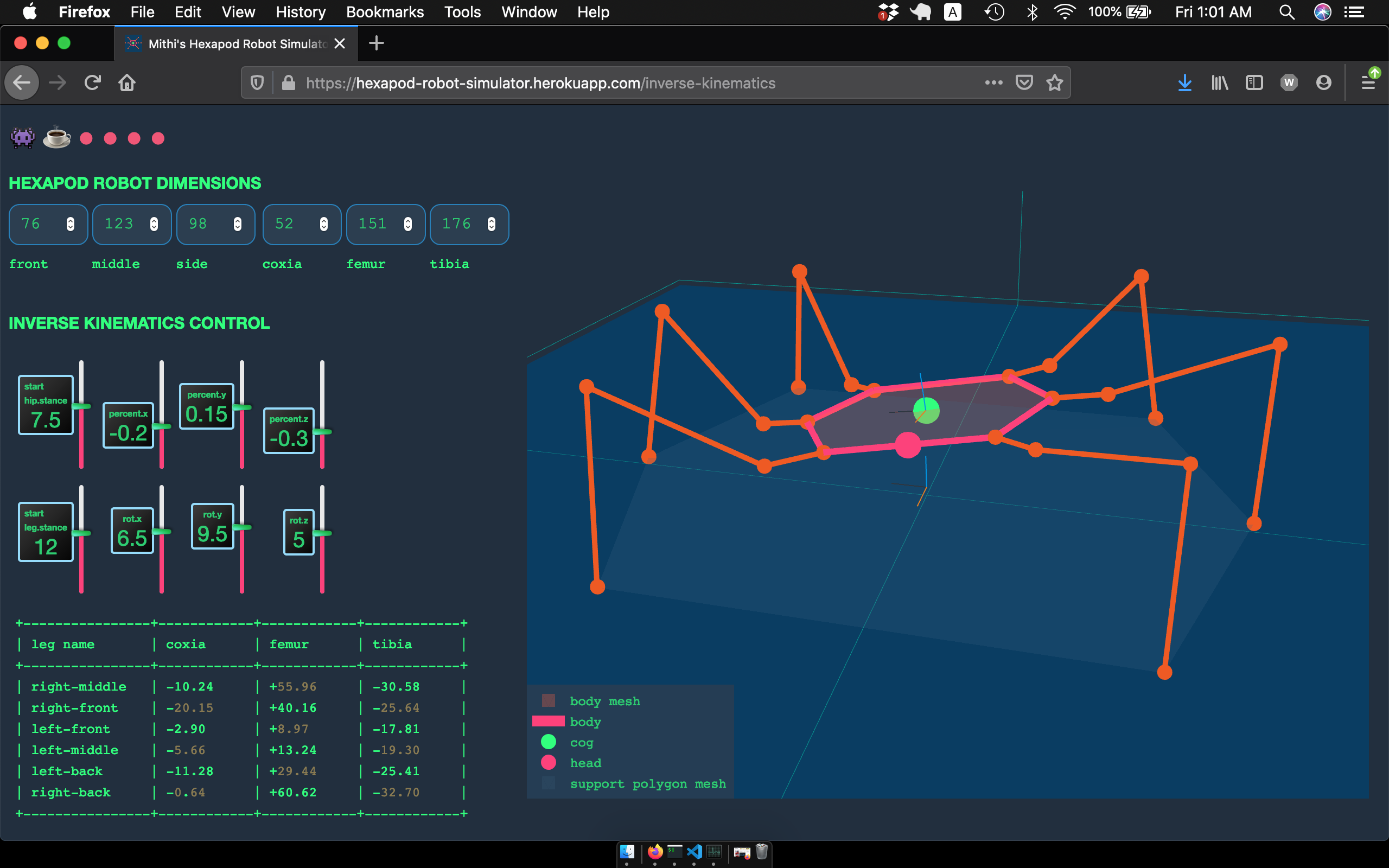Bookmark page with star icon
The image size is (1389, 868).
(x=1054, y=83)
